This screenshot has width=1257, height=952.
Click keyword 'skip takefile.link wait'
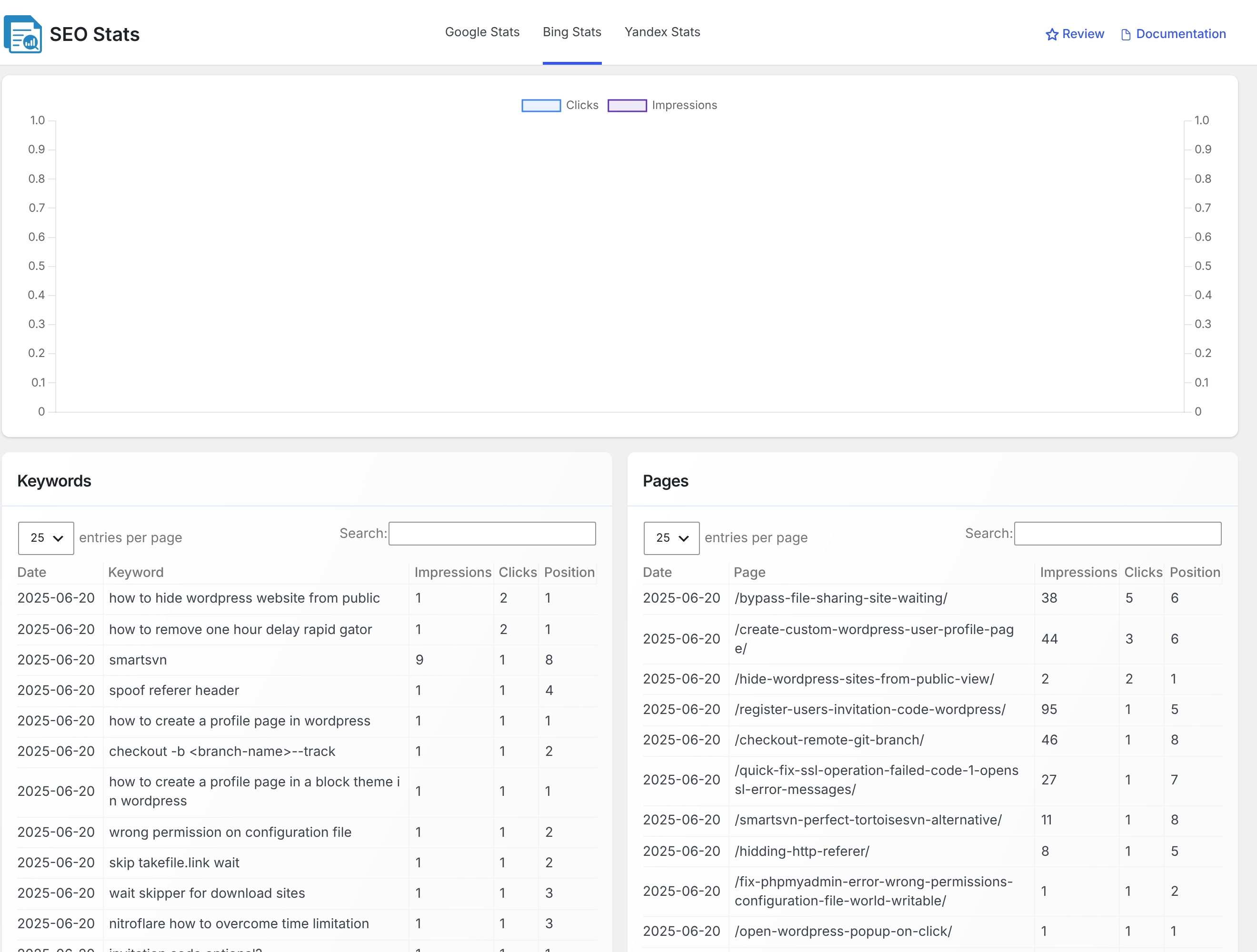(174, 863)
